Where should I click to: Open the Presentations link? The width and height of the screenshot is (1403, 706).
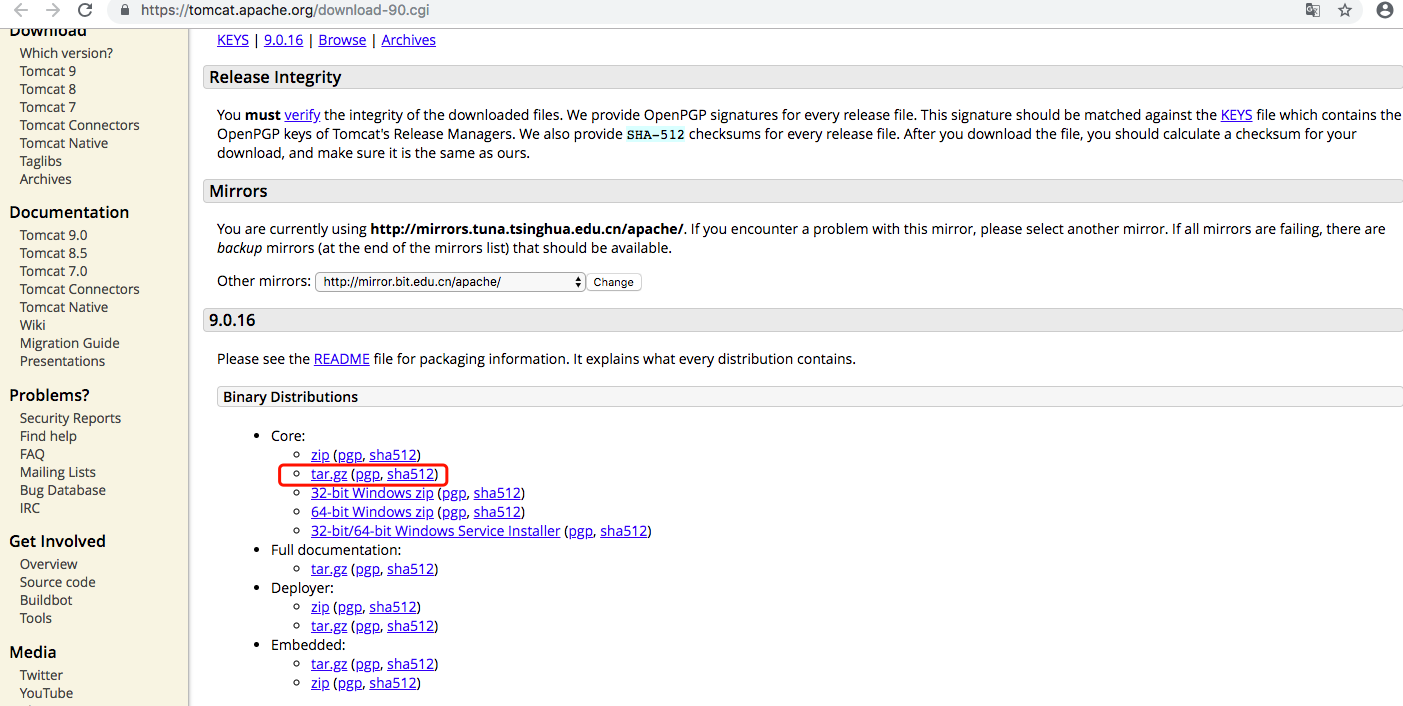tap(63, 361)
